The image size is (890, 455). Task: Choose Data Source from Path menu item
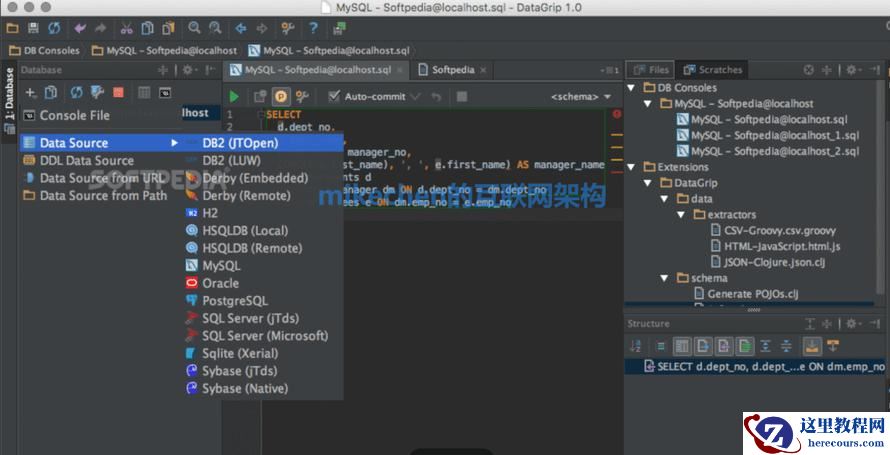coord(101,196)
